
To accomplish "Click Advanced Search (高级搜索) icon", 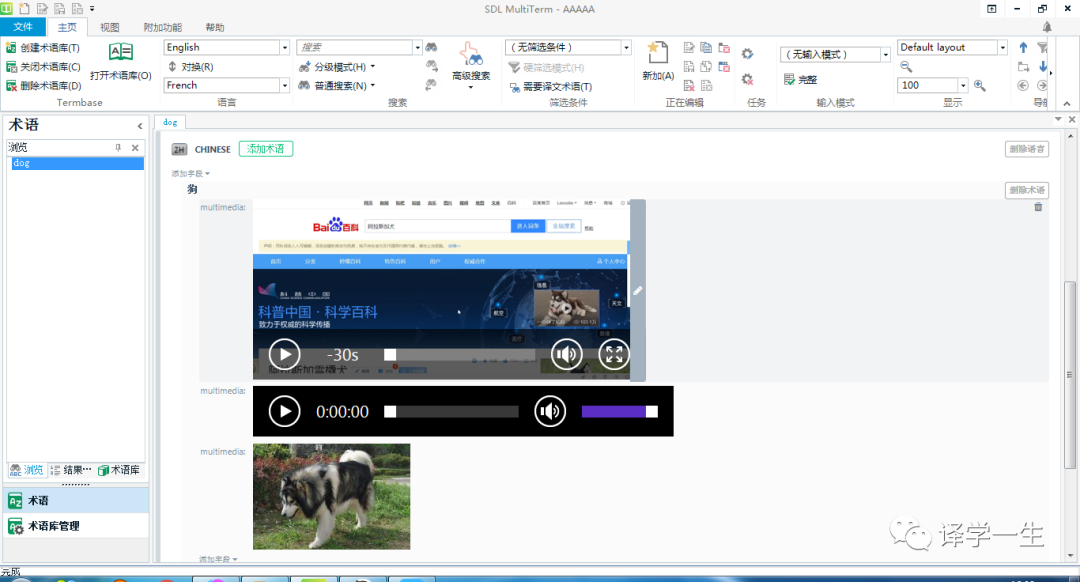I will 471,64.
